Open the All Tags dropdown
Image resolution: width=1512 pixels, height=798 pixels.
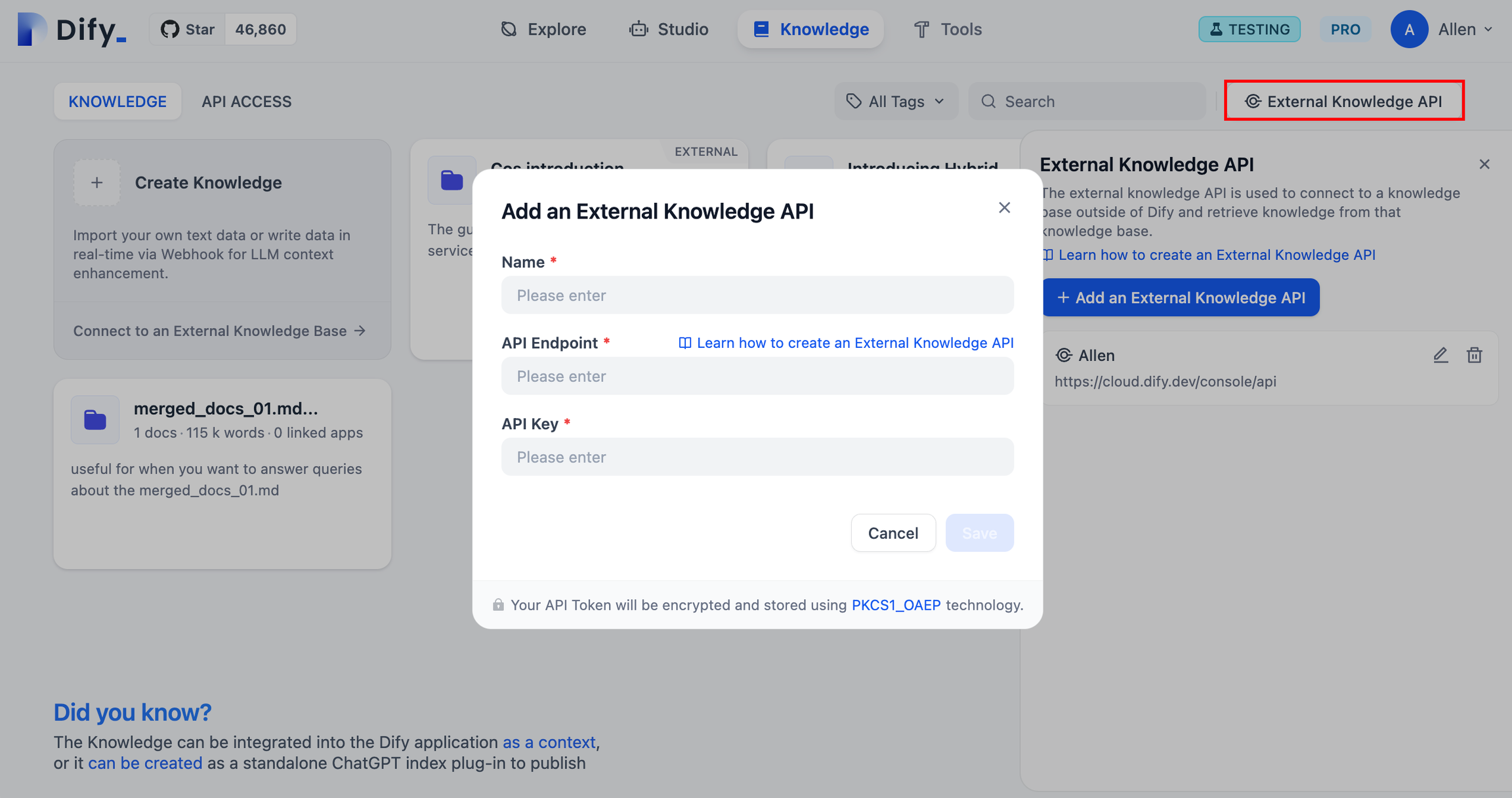click(x=893, y=100)
